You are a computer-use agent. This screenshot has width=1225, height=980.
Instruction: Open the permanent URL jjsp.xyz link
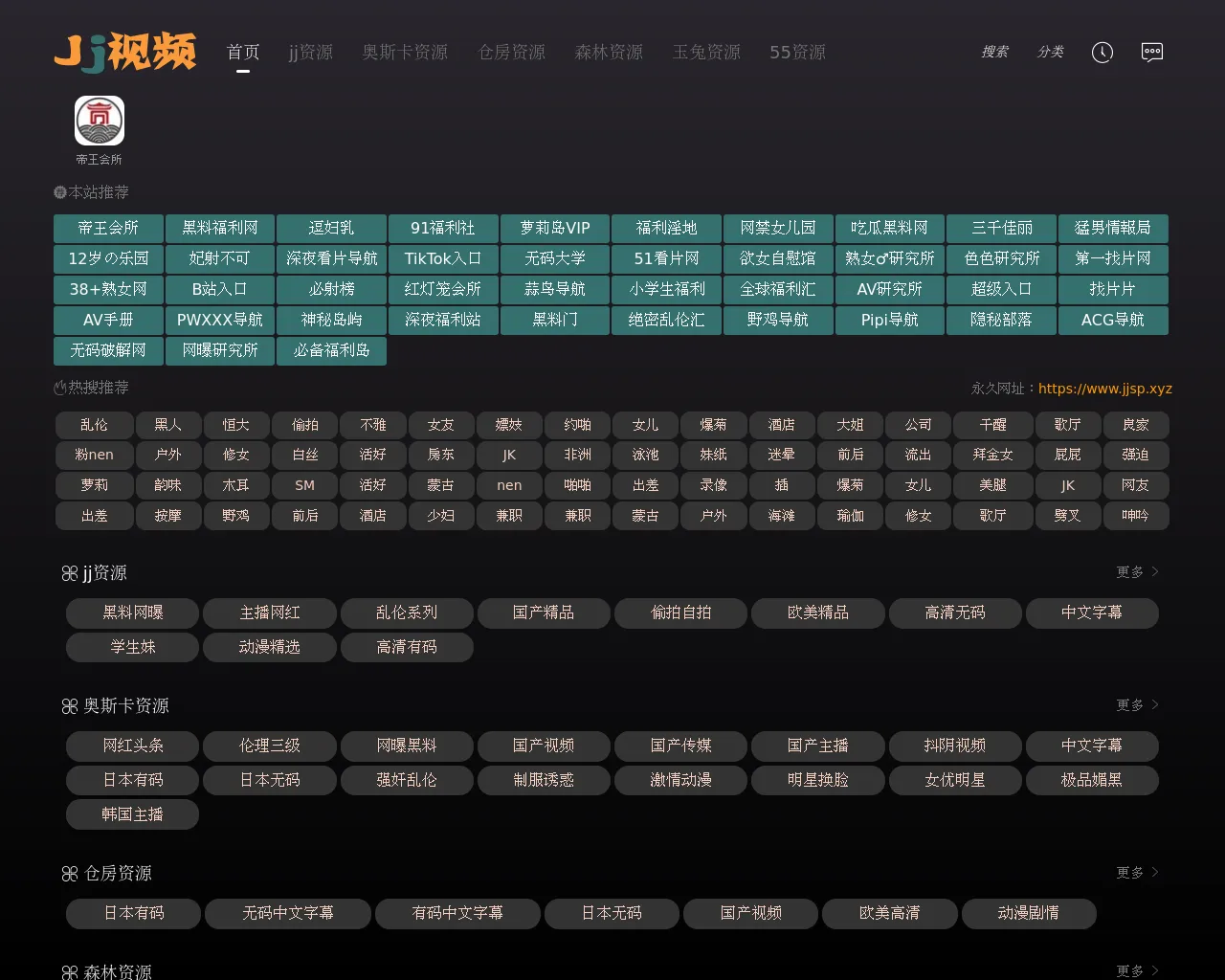[1104, 389]
